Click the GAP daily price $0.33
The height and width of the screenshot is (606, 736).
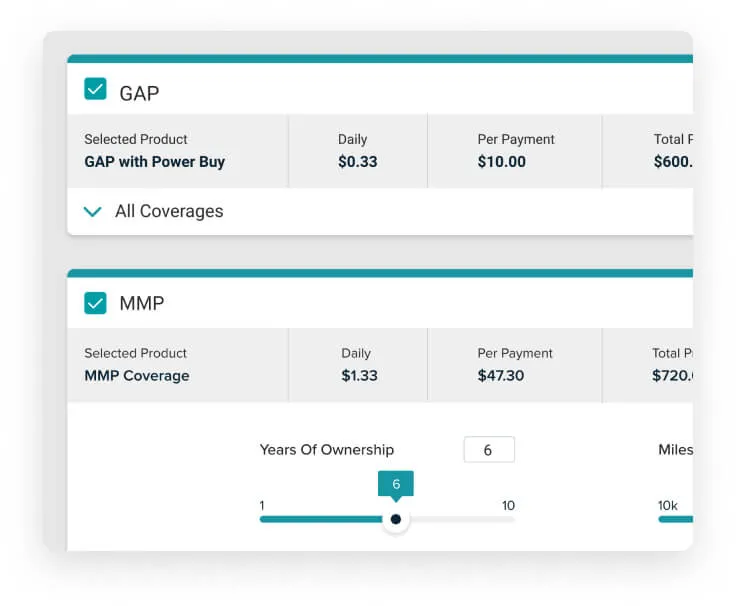(x=357, y=162)
